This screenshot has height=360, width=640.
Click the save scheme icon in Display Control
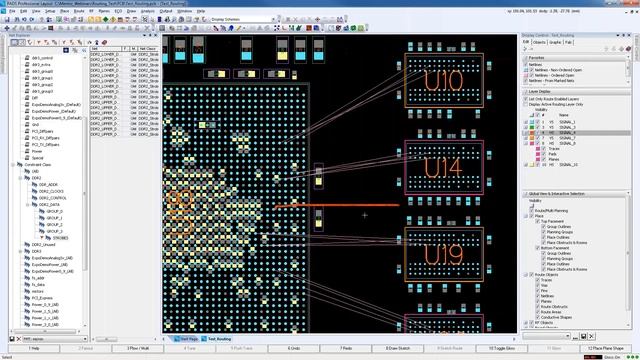click(x=584, y=336)
